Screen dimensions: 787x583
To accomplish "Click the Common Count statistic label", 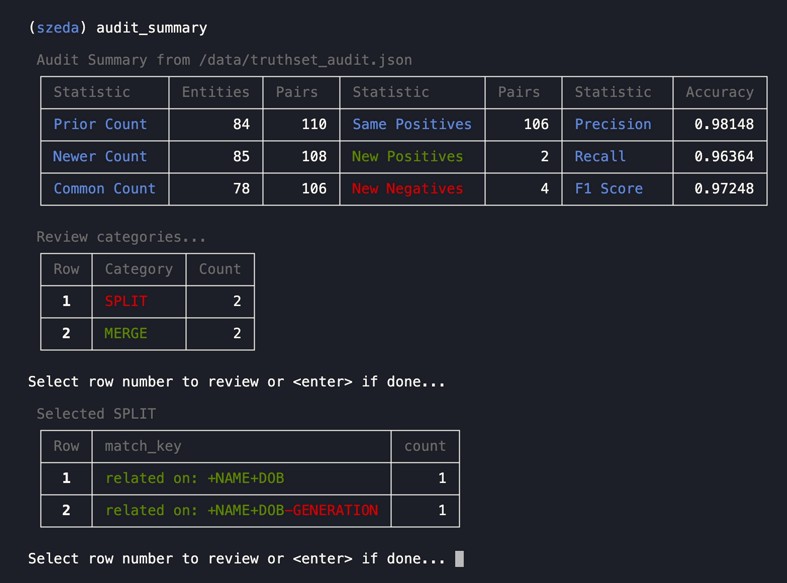I will (x=104, y=188).
